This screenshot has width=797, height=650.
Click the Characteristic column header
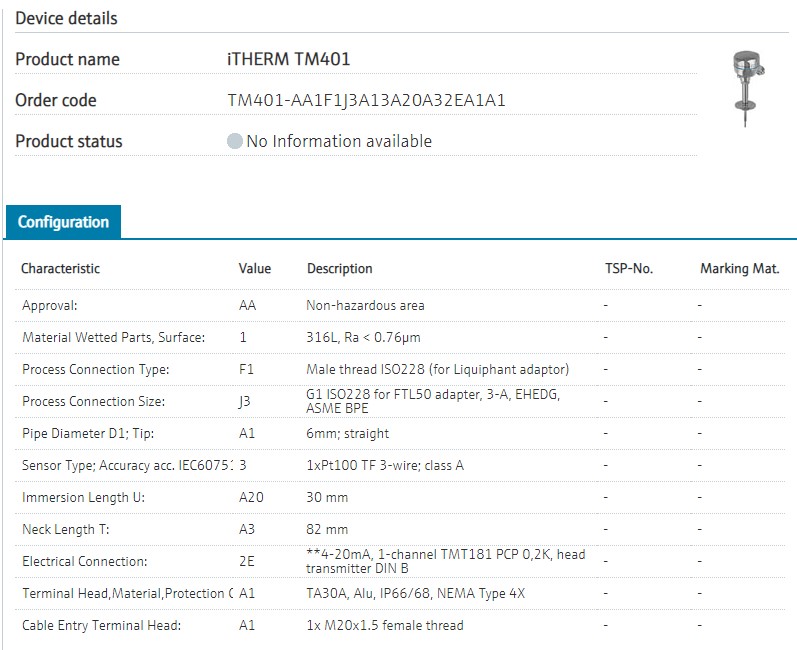click(61, 269)
